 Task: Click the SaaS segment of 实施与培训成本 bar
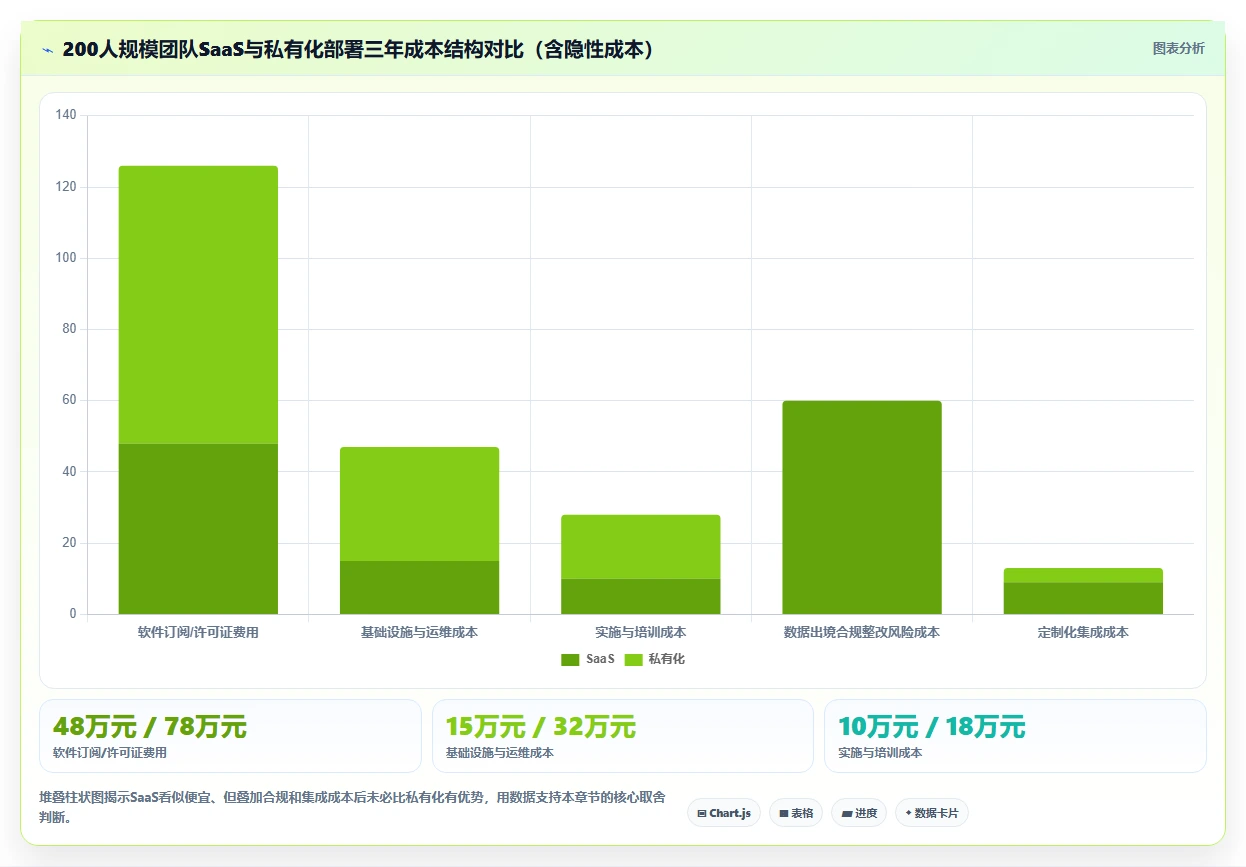pos(641,596)
